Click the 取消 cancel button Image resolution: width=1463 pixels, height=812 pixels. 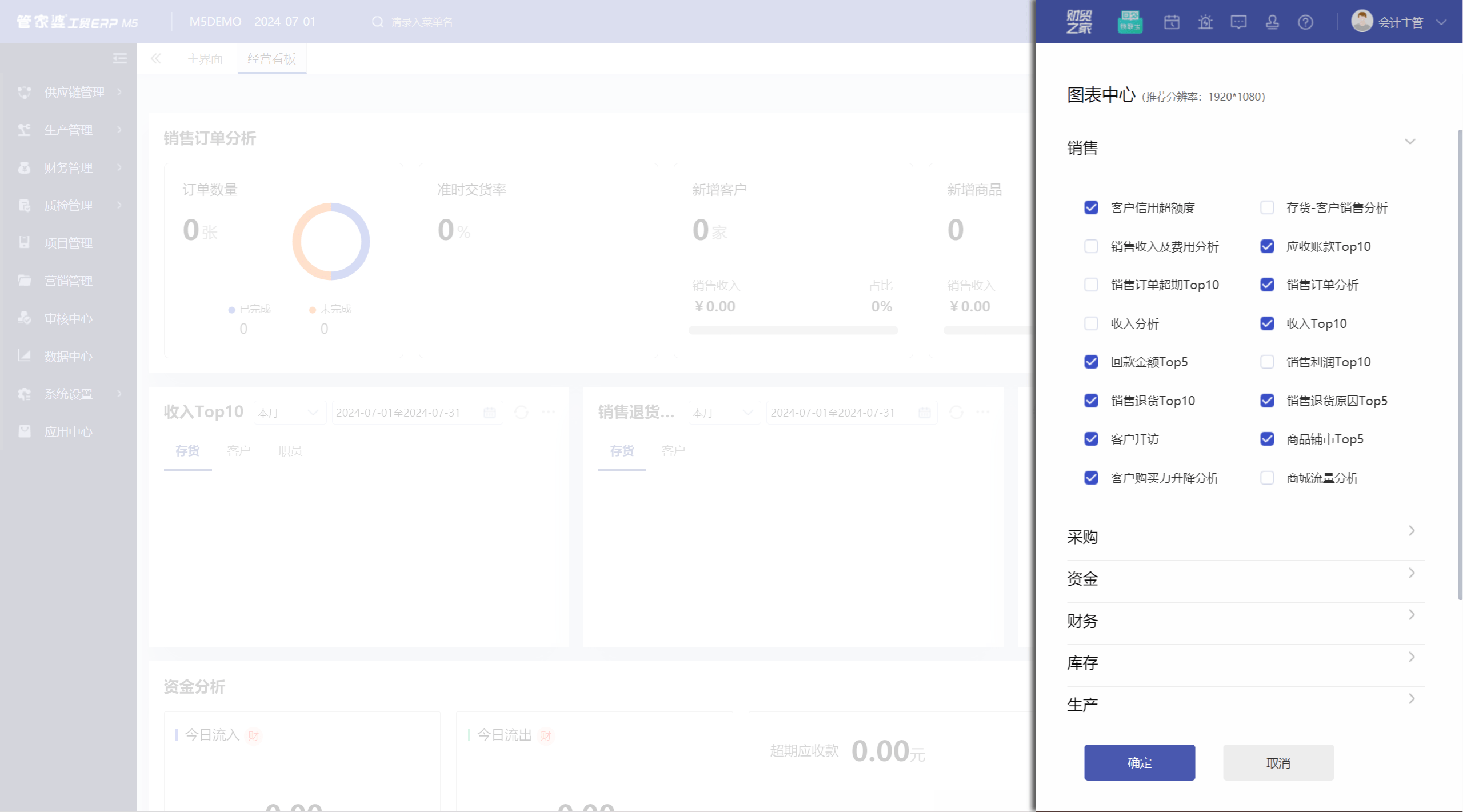coord(1278,762)
